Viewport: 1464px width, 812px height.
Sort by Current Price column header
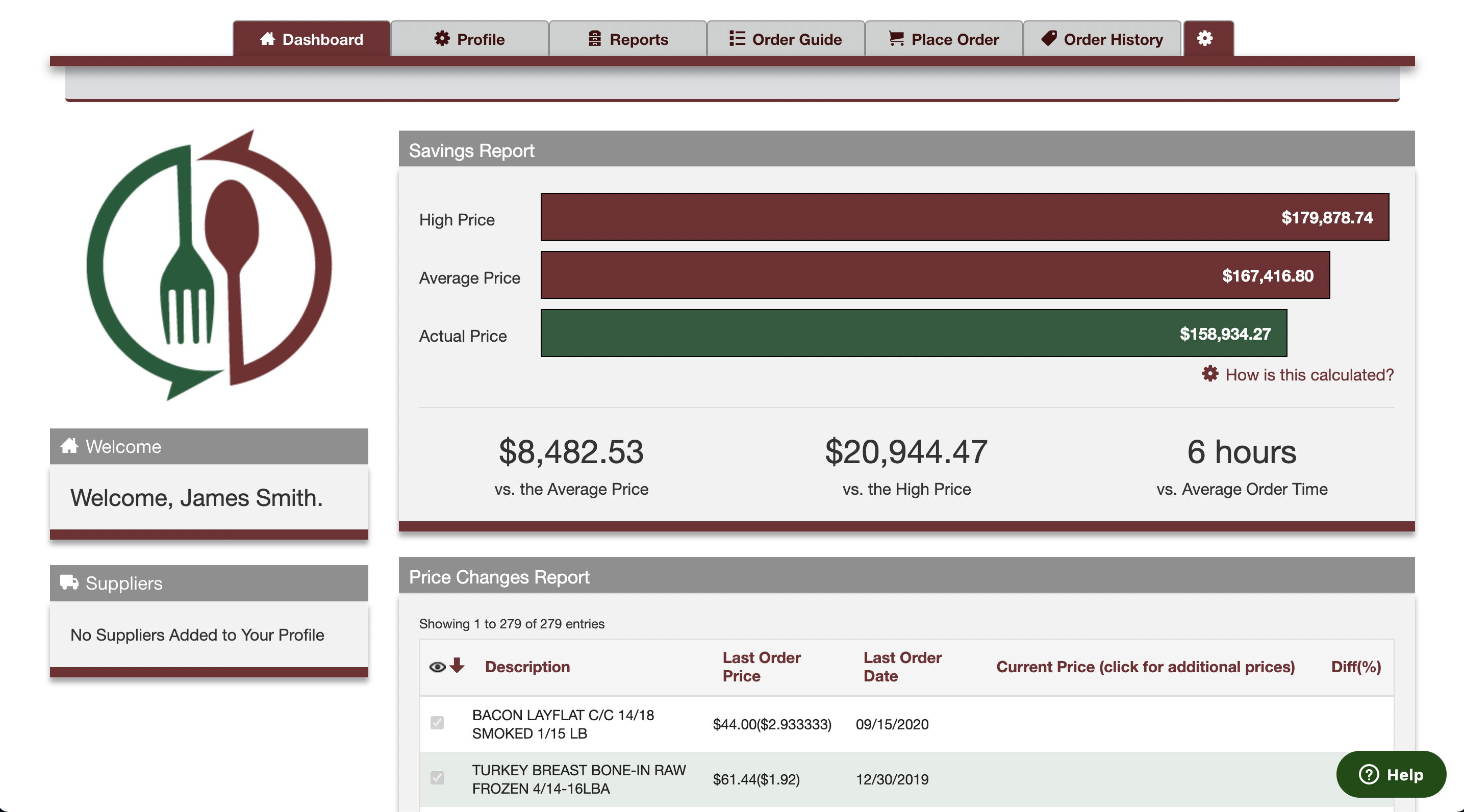[x=1145, y=667]
